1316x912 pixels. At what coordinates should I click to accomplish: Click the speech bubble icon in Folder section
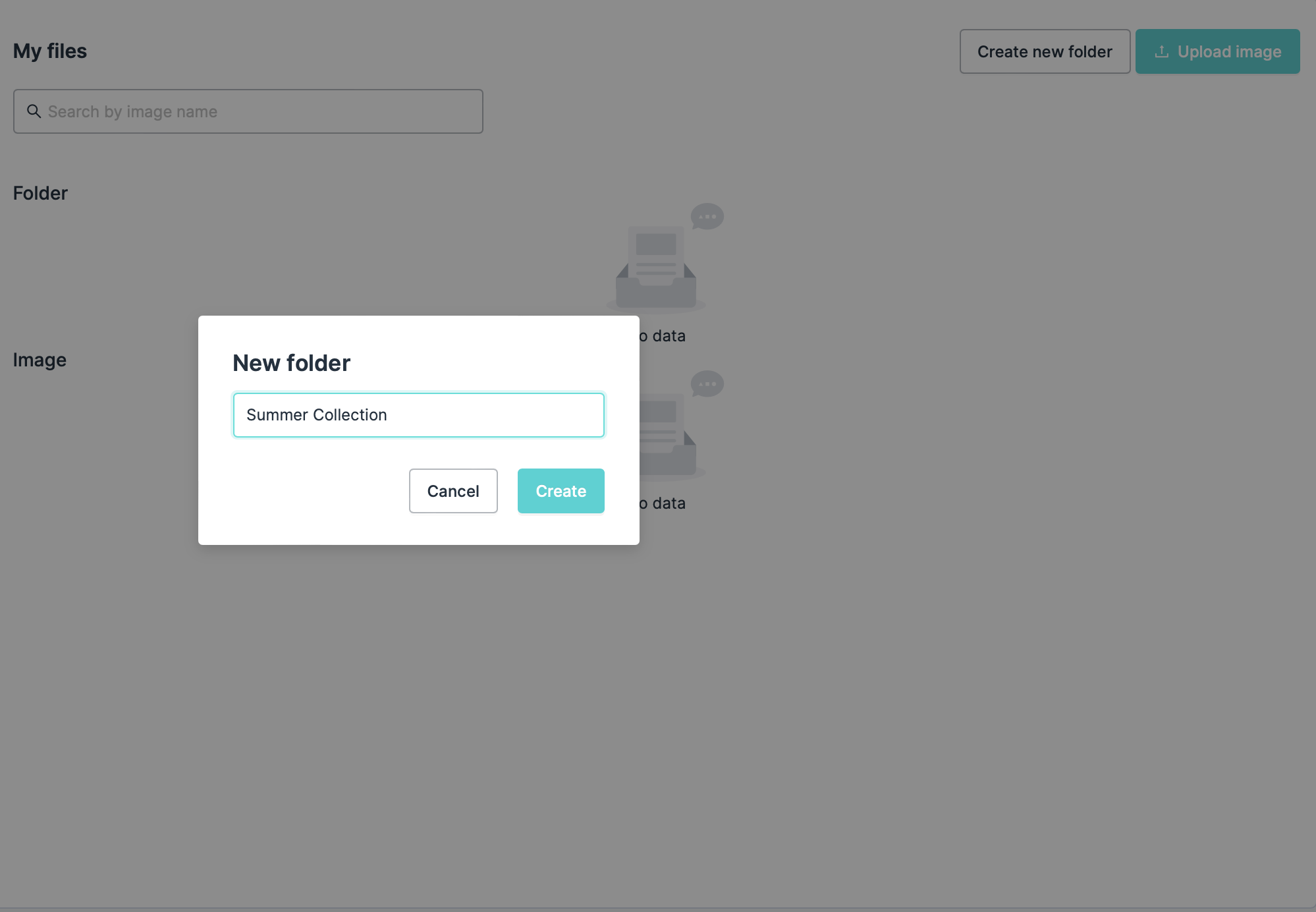click(707, 216)
